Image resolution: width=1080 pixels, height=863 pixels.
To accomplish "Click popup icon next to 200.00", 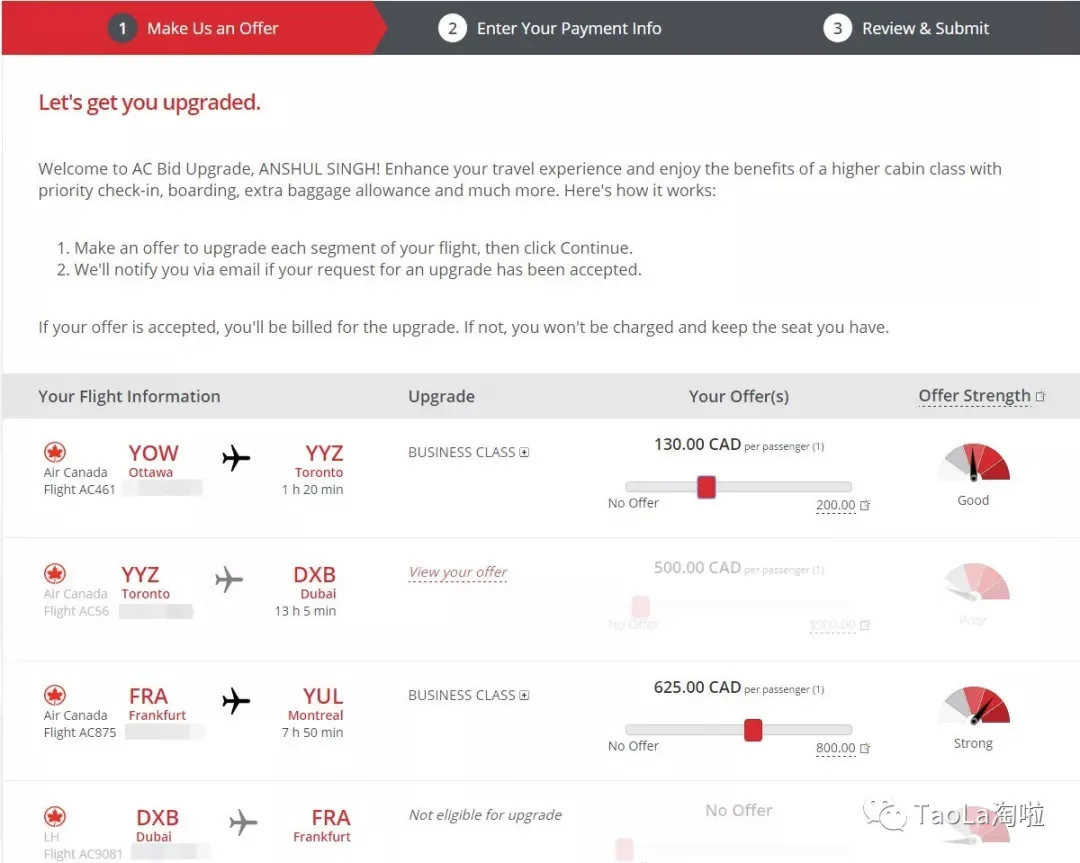I will point(865,505).
